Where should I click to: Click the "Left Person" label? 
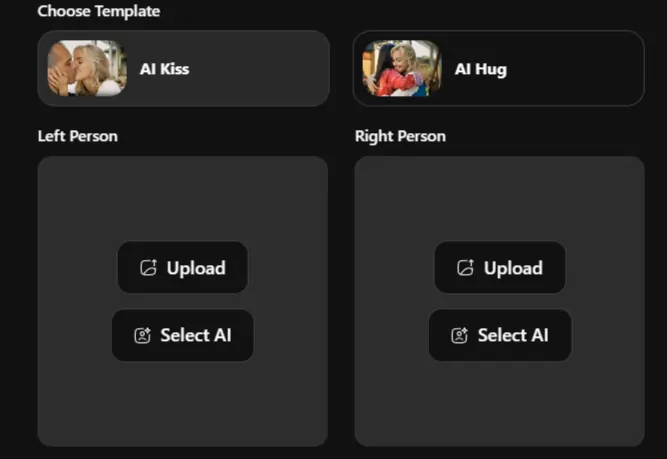pos(77,136)
